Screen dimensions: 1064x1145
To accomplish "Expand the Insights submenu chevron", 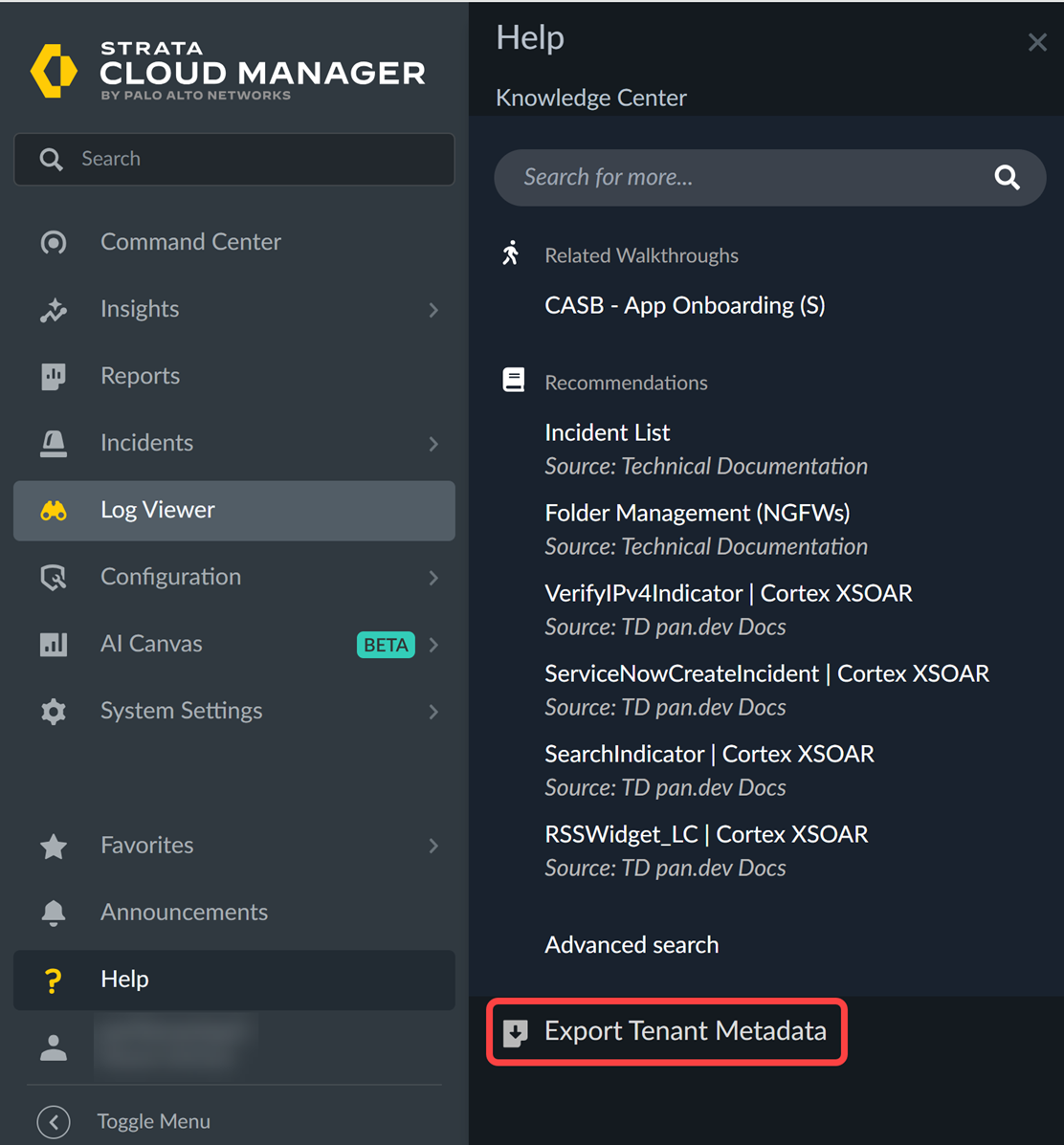I will [433, 309].
